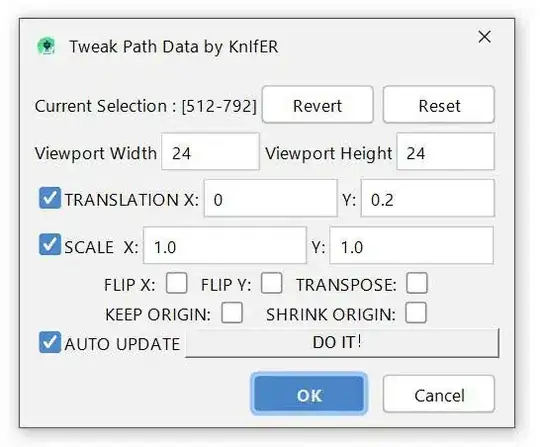Screen dimensions: 540x447
Task: Check the TRANSPOSE option
Action: [417, 283]
